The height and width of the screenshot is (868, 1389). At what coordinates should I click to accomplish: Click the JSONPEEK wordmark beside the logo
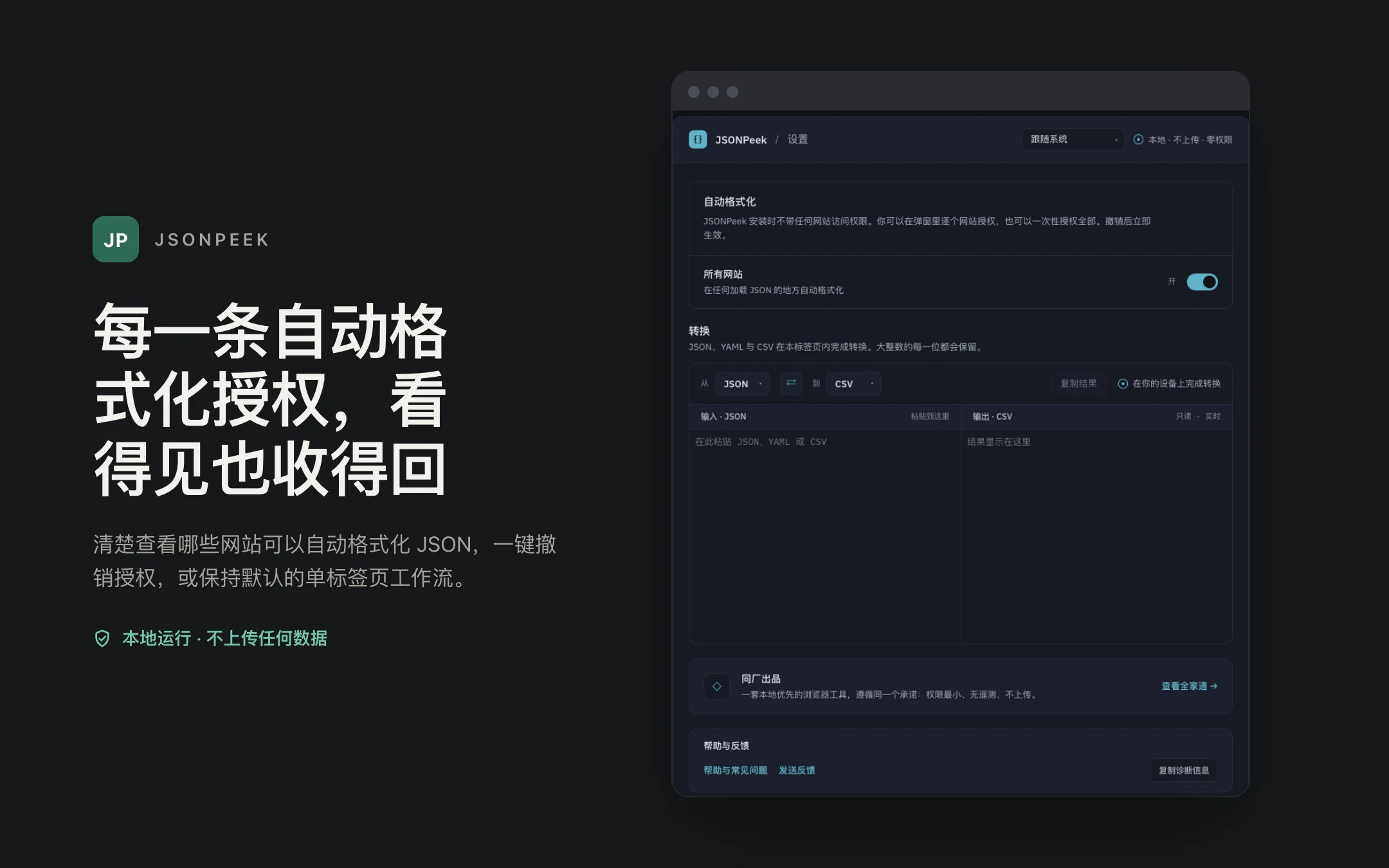coord(212,240)
